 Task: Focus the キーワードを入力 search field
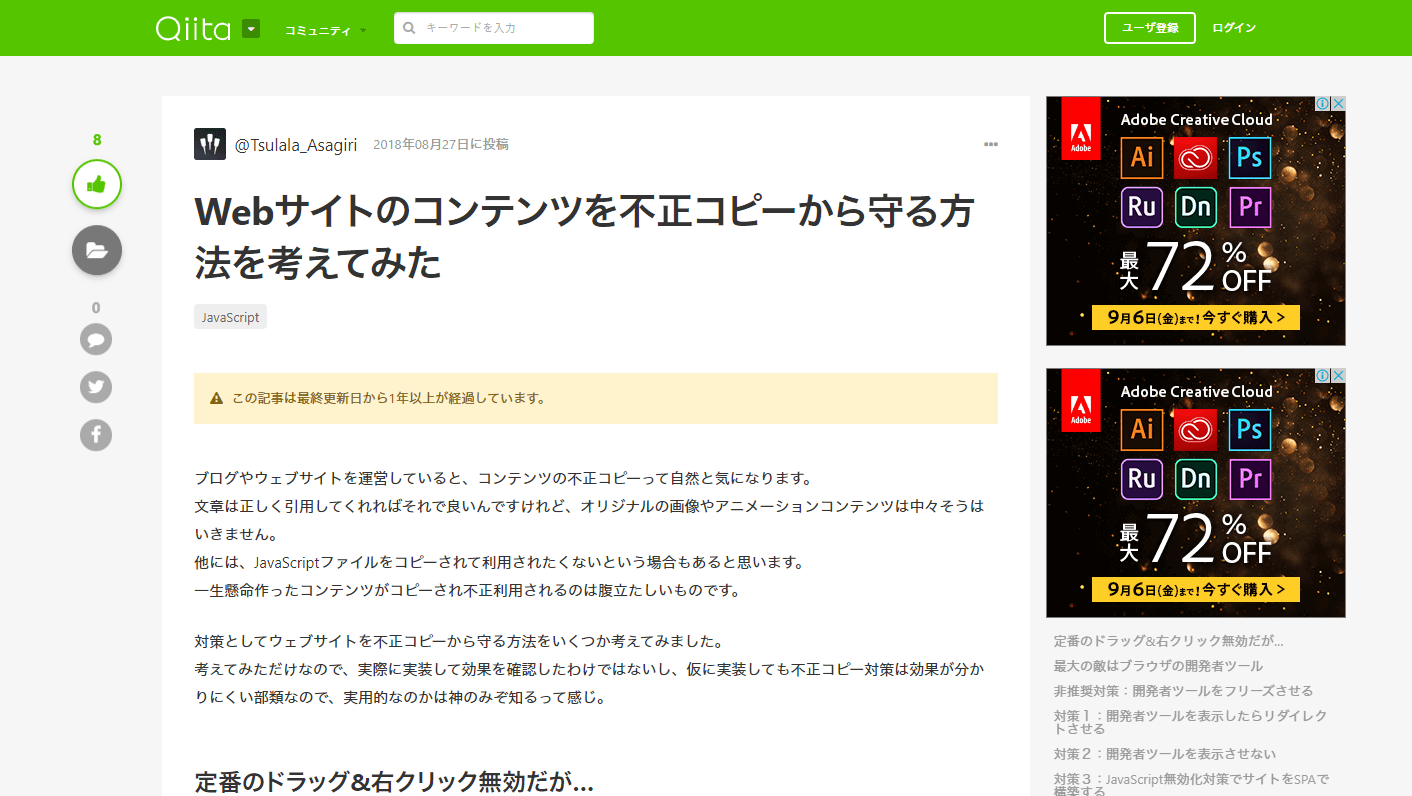point(494,28)
